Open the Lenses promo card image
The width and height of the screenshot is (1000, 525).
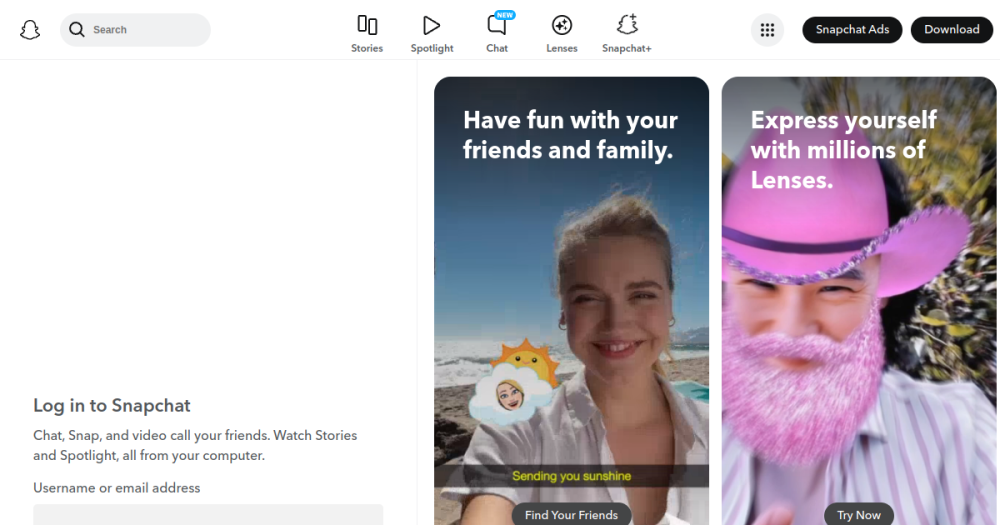[858, 301]
